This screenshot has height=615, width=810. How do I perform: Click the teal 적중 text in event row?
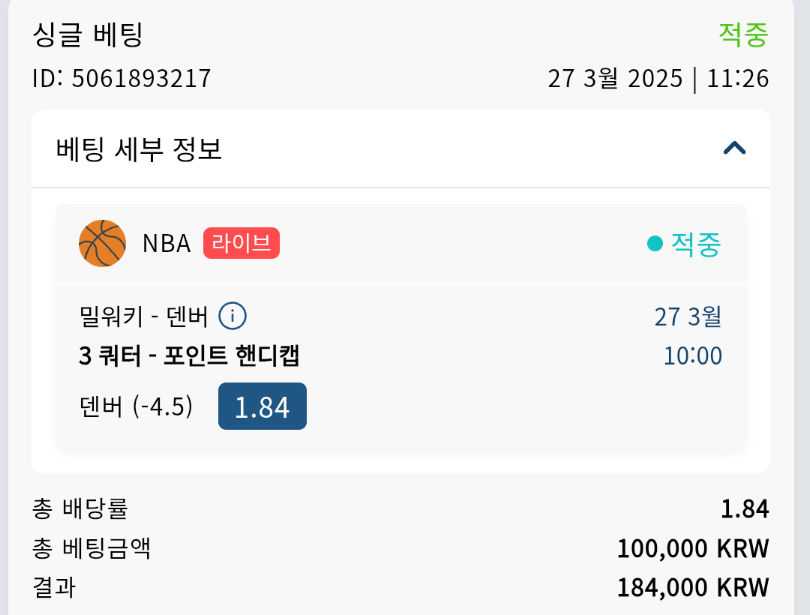(x=695, y=243)
